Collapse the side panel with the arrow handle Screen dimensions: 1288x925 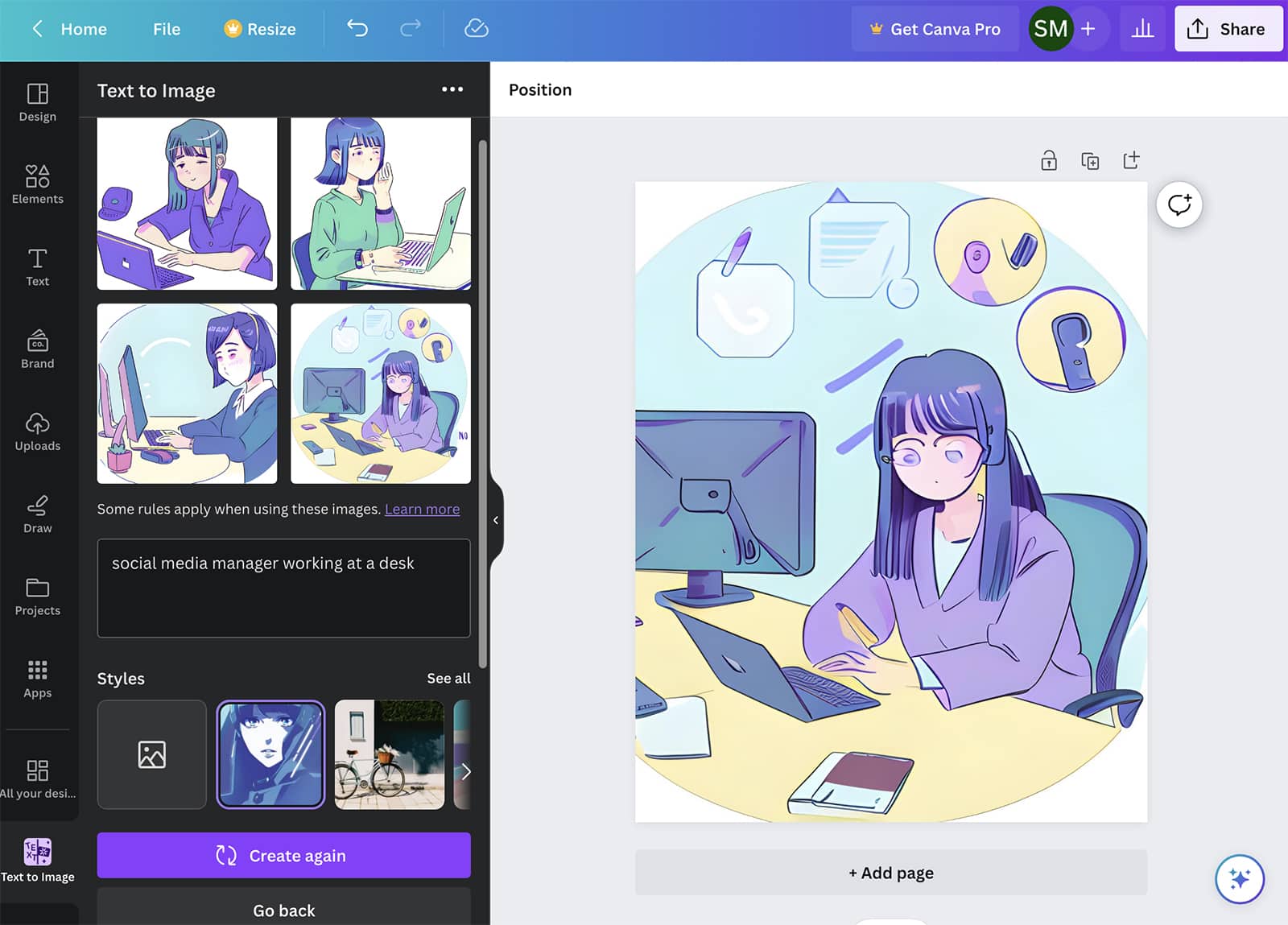pyautogui.click(x=496, y=520)
